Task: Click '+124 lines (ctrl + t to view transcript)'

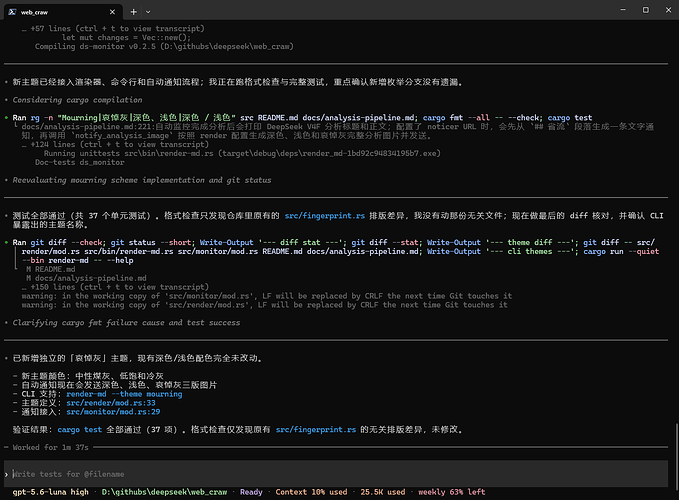Action: click(120, 144)
